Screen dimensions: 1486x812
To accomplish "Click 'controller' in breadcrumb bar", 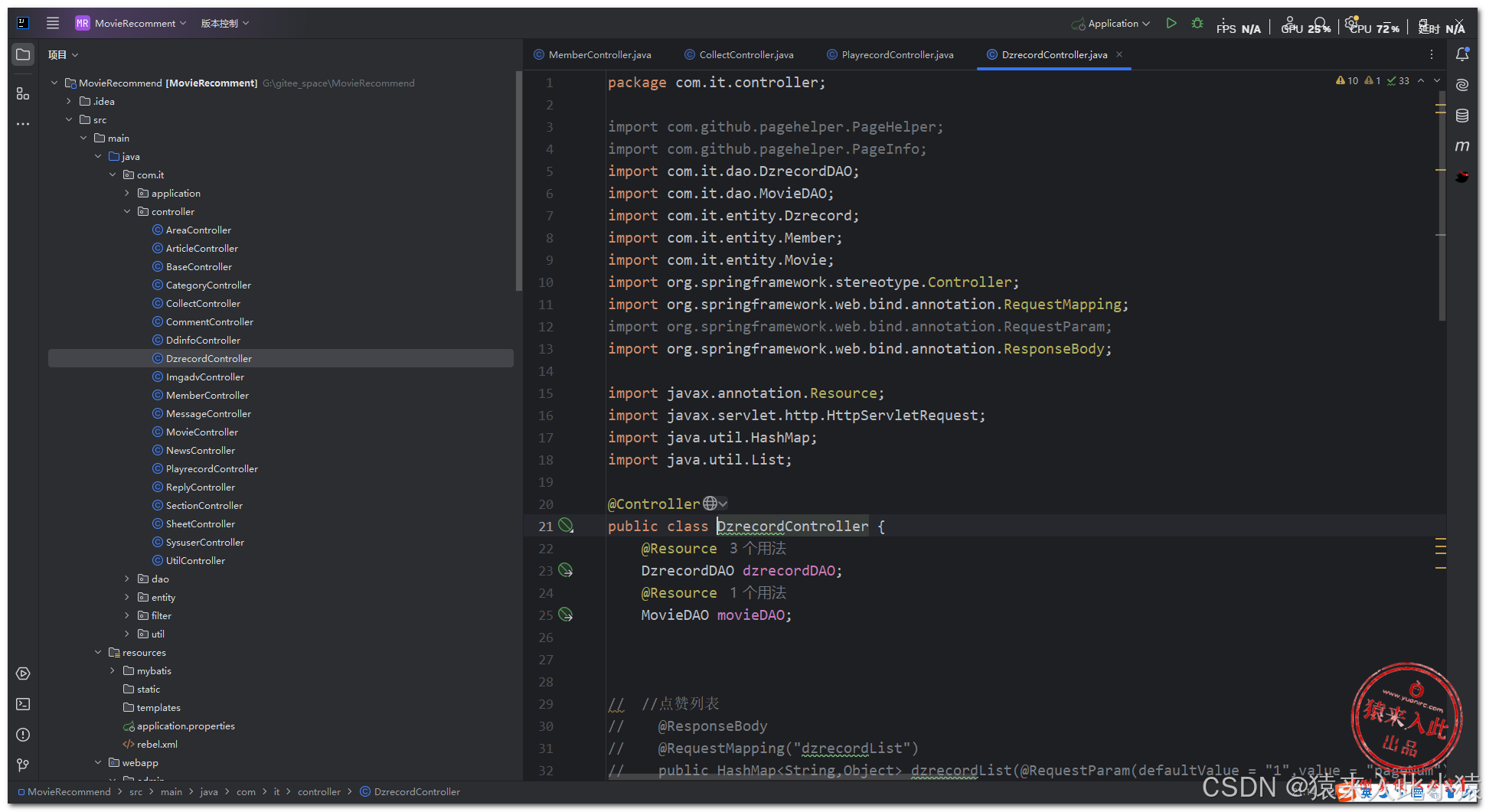I will [318, 791].
